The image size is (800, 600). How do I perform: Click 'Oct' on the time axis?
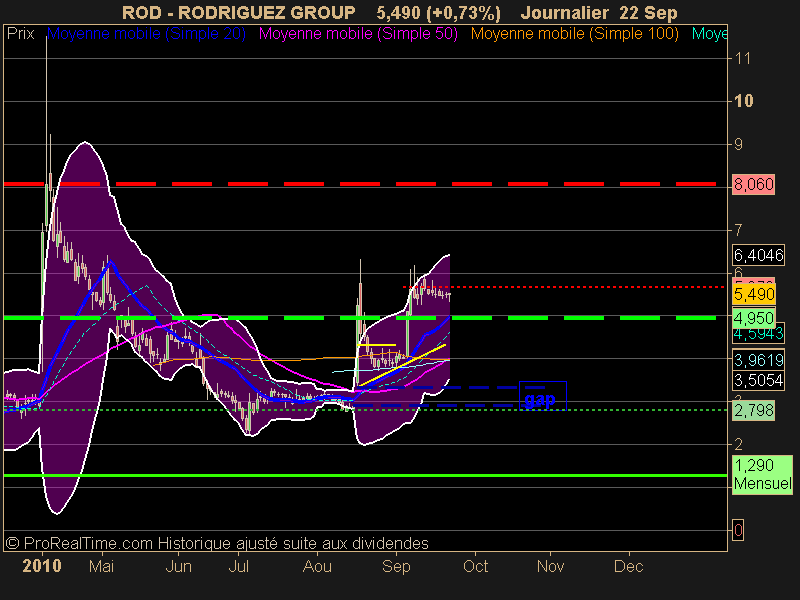point(476,566)
